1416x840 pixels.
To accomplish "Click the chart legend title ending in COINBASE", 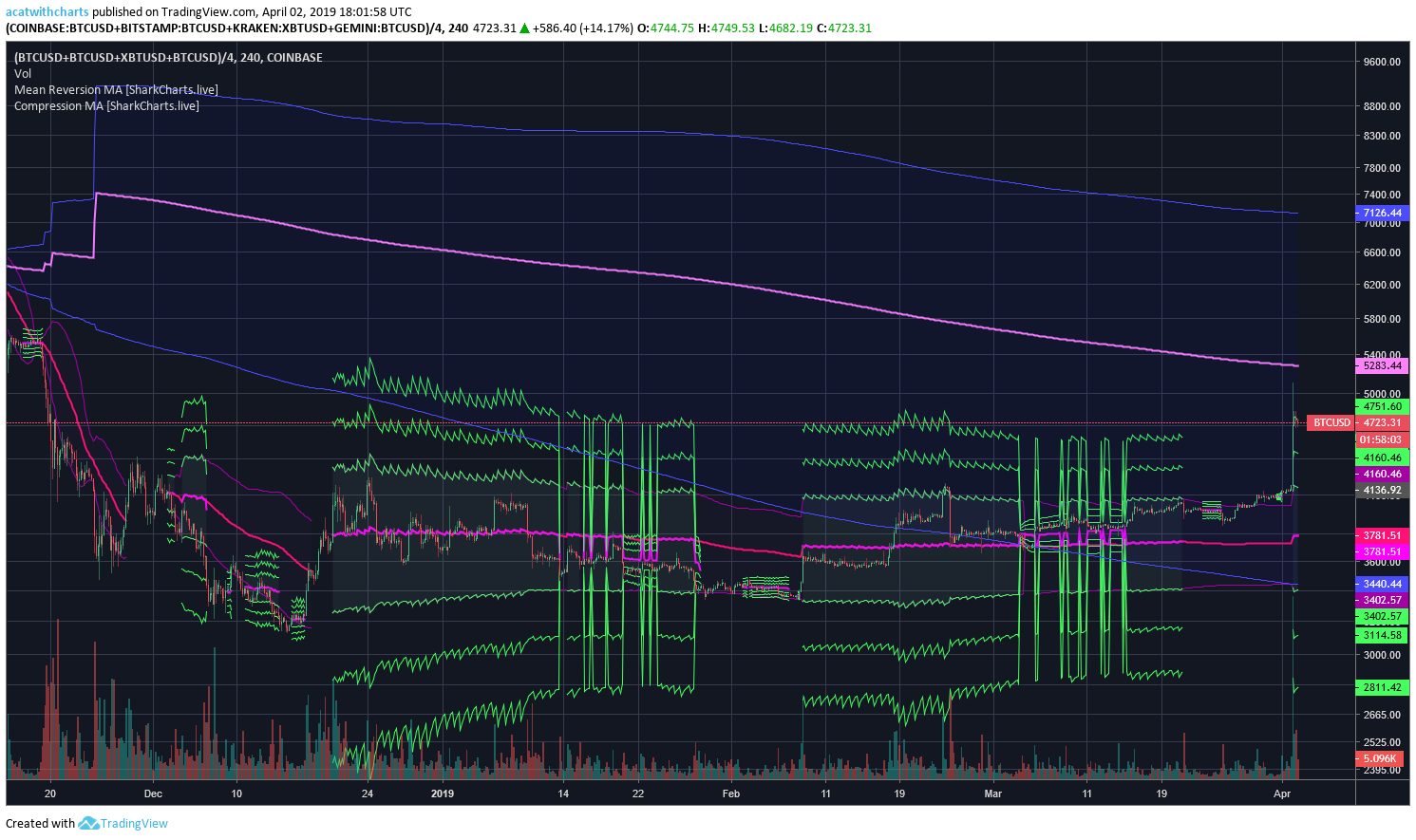I will tap(168, 57).
